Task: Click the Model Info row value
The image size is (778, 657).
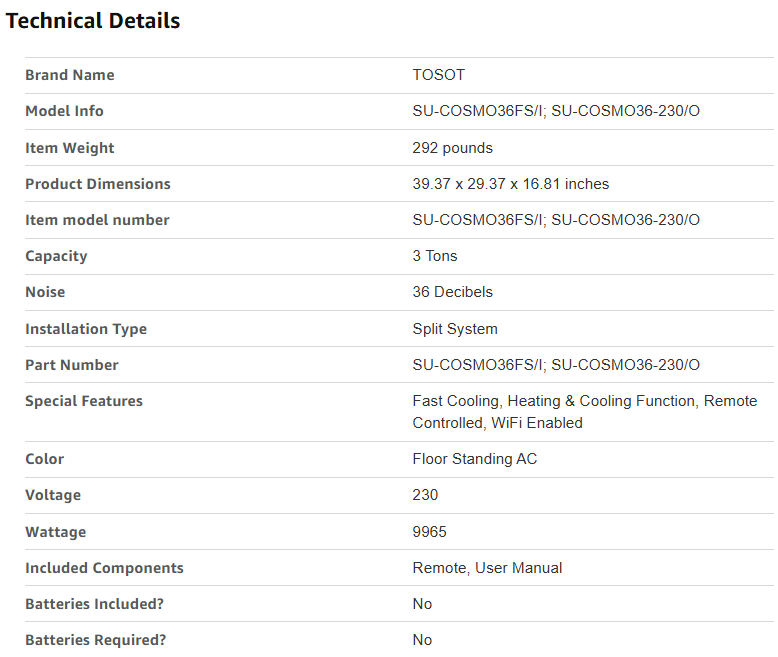Action: coord(556,111)
